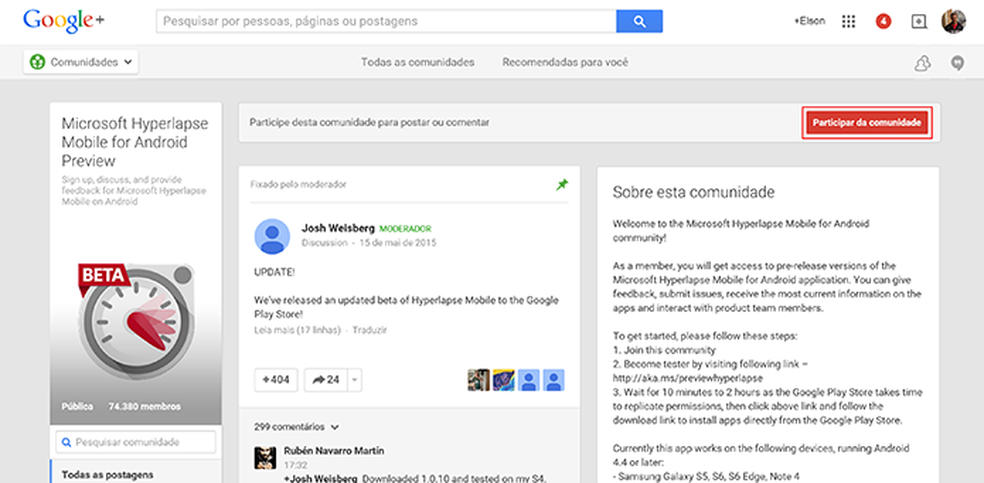Image resolution: width=984 pixels, height=483 pixels.
Task: Open the aka.ms/previewhyperlapse link
Action: [688, 378]
